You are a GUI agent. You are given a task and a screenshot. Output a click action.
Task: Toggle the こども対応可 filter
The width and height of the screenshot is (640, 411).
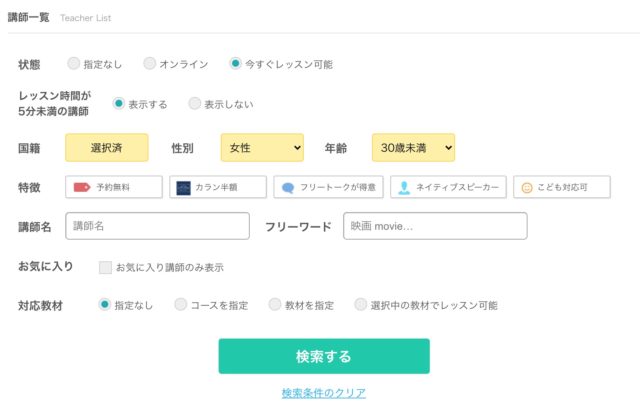click(x=562, y=187)
